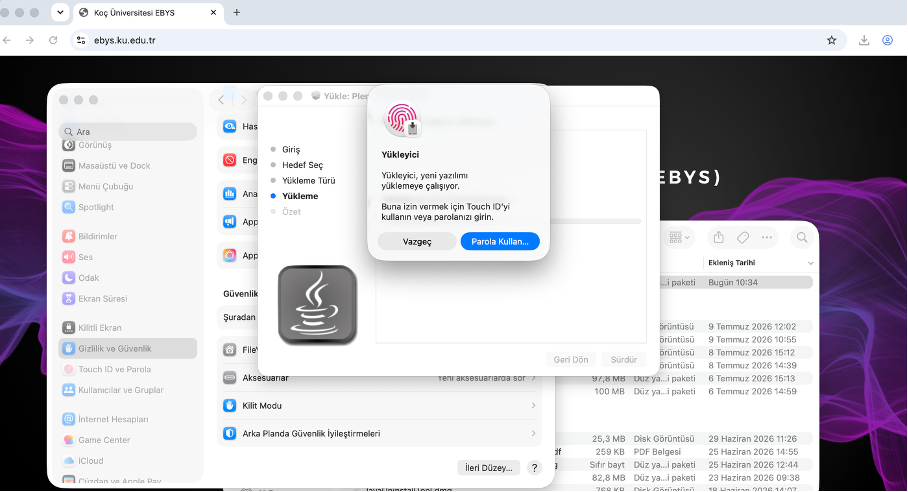The height and width of the screenshot is (492, 908).
Task: Click the Touch ID fingerprint icon
Action: click(x=402, y=119)
